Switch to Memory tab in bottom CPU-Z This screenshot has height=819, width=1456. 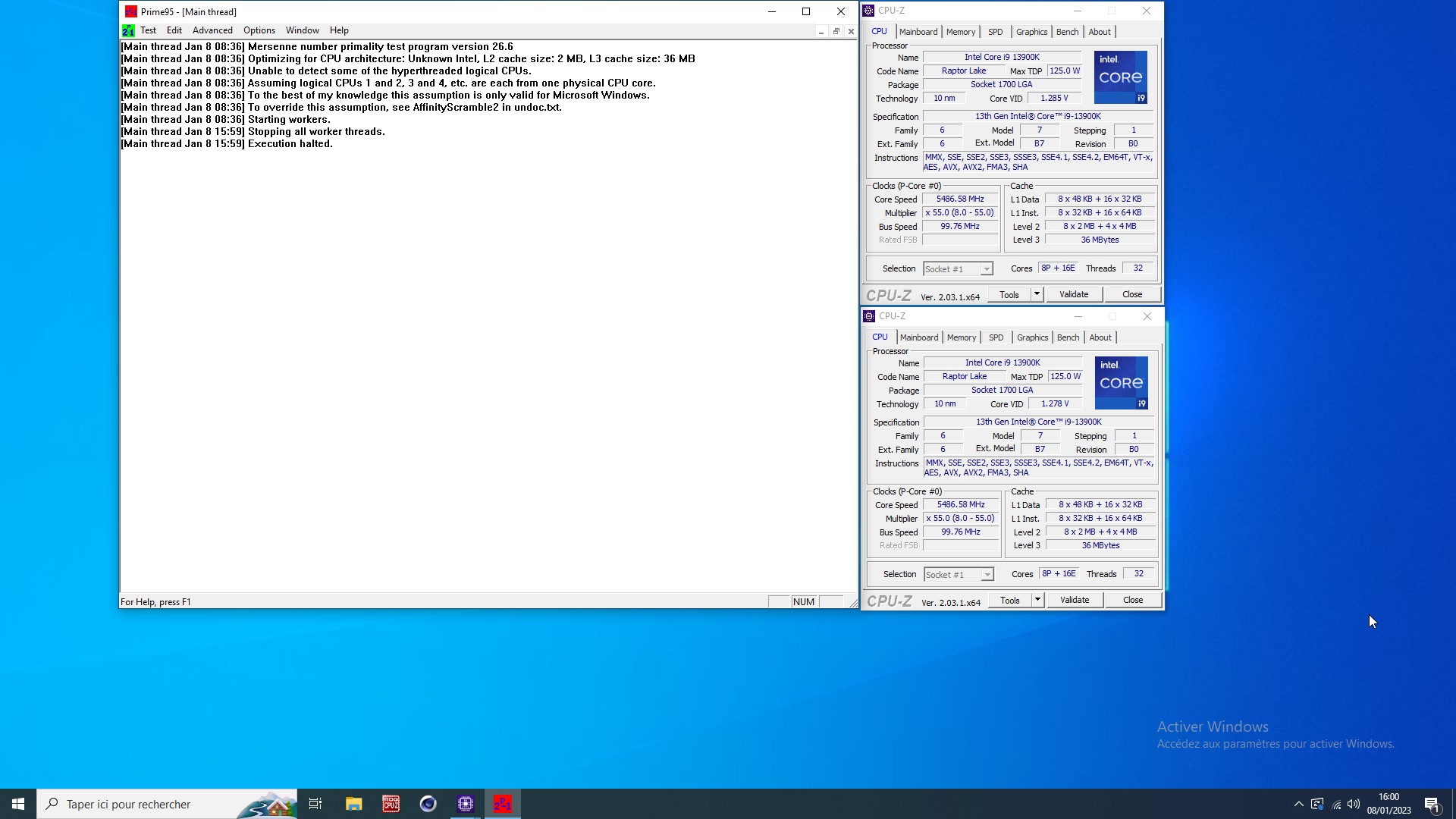tap(962, 337)
